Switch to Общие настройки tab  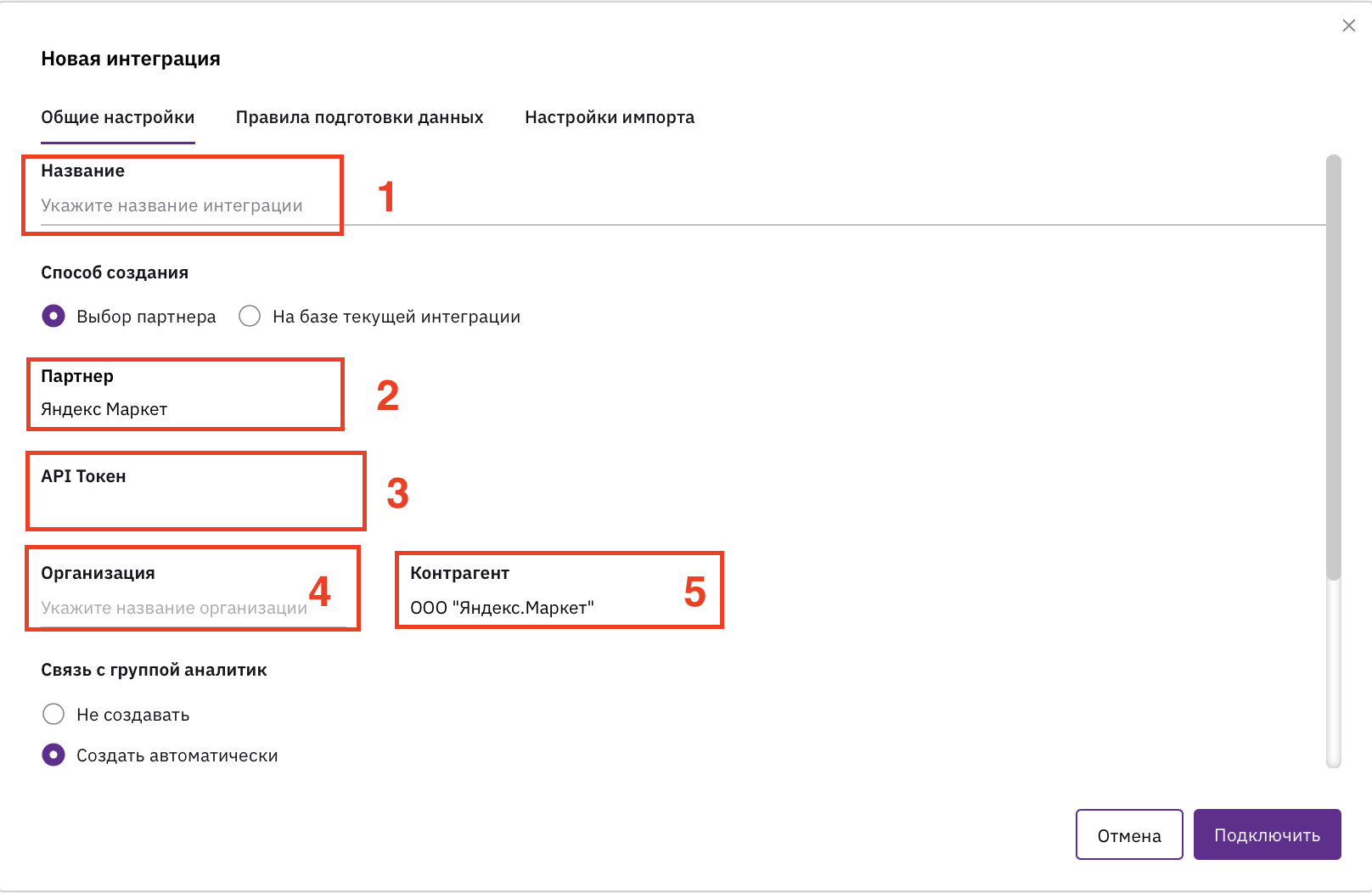[x=118, y=117]
